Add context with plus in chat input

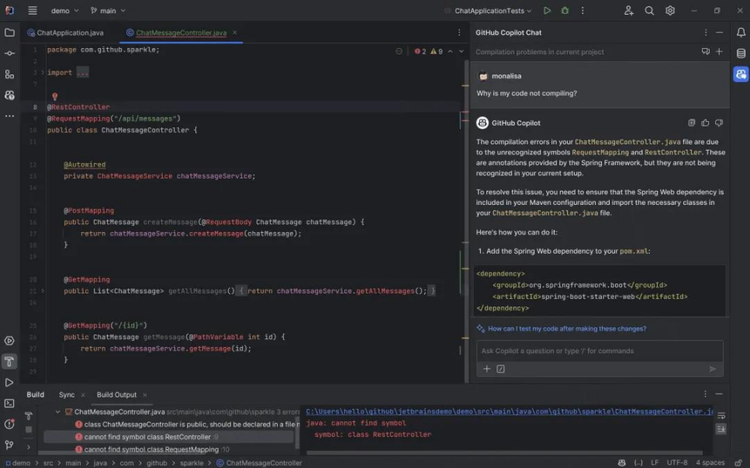point(486,369)
